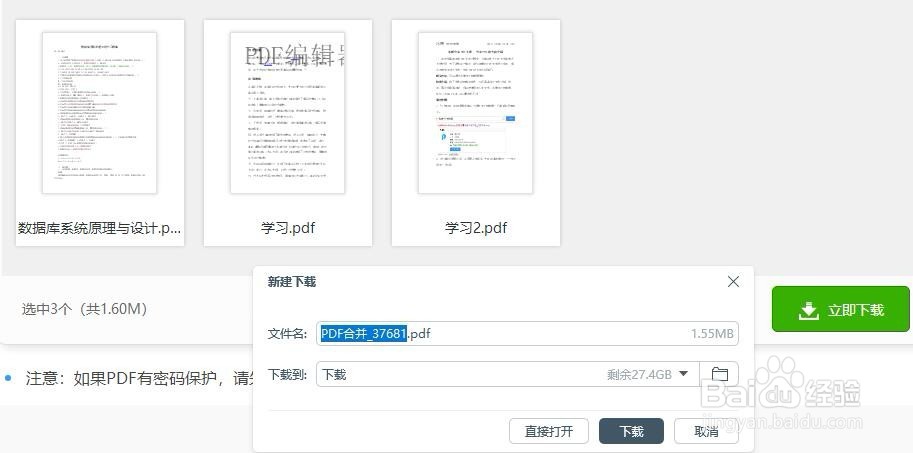Click the 新建下载 dialog title
This screenshot has width=913, height=453.
pos(292,282)
